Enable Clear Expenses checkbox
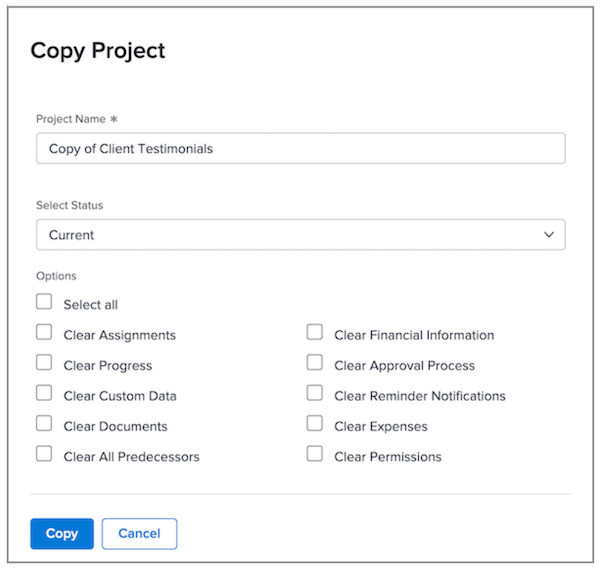600x570 pixels. 315,424
